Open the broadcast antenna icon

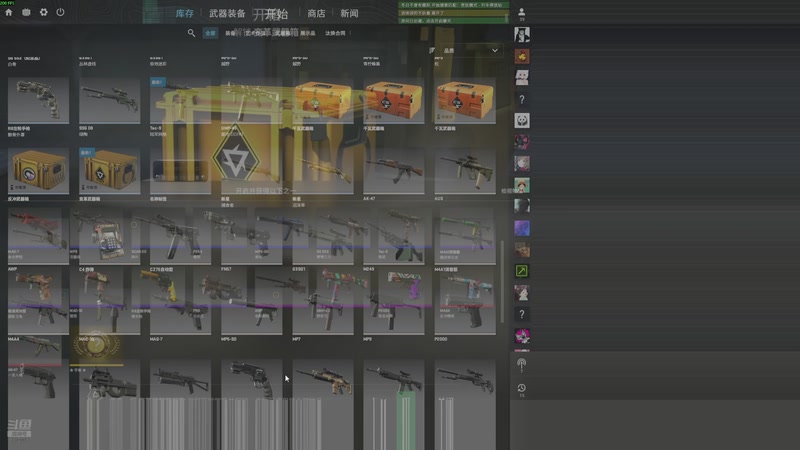tap(521, 364)
